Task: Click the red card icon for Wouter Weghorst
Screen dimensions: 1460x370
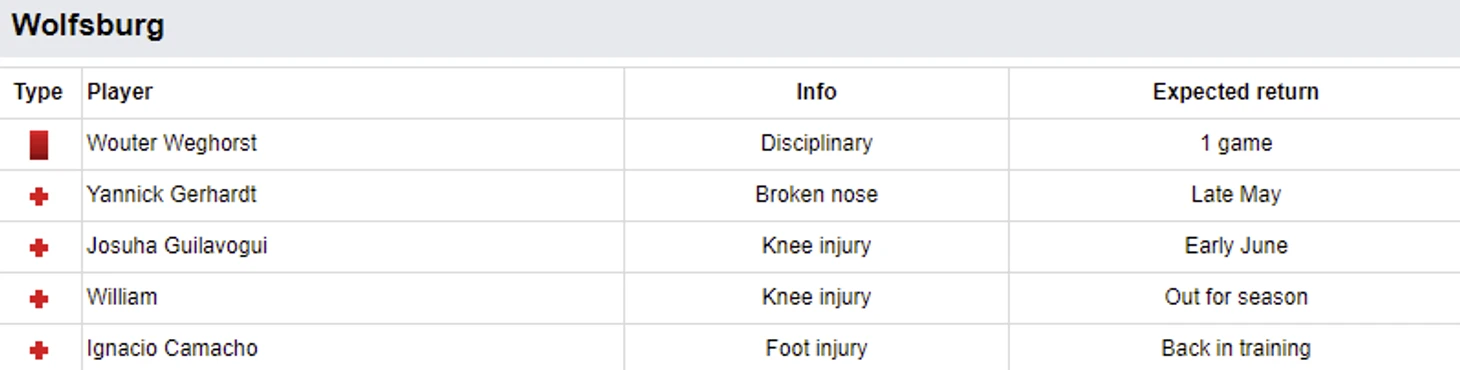Action: 39,145
